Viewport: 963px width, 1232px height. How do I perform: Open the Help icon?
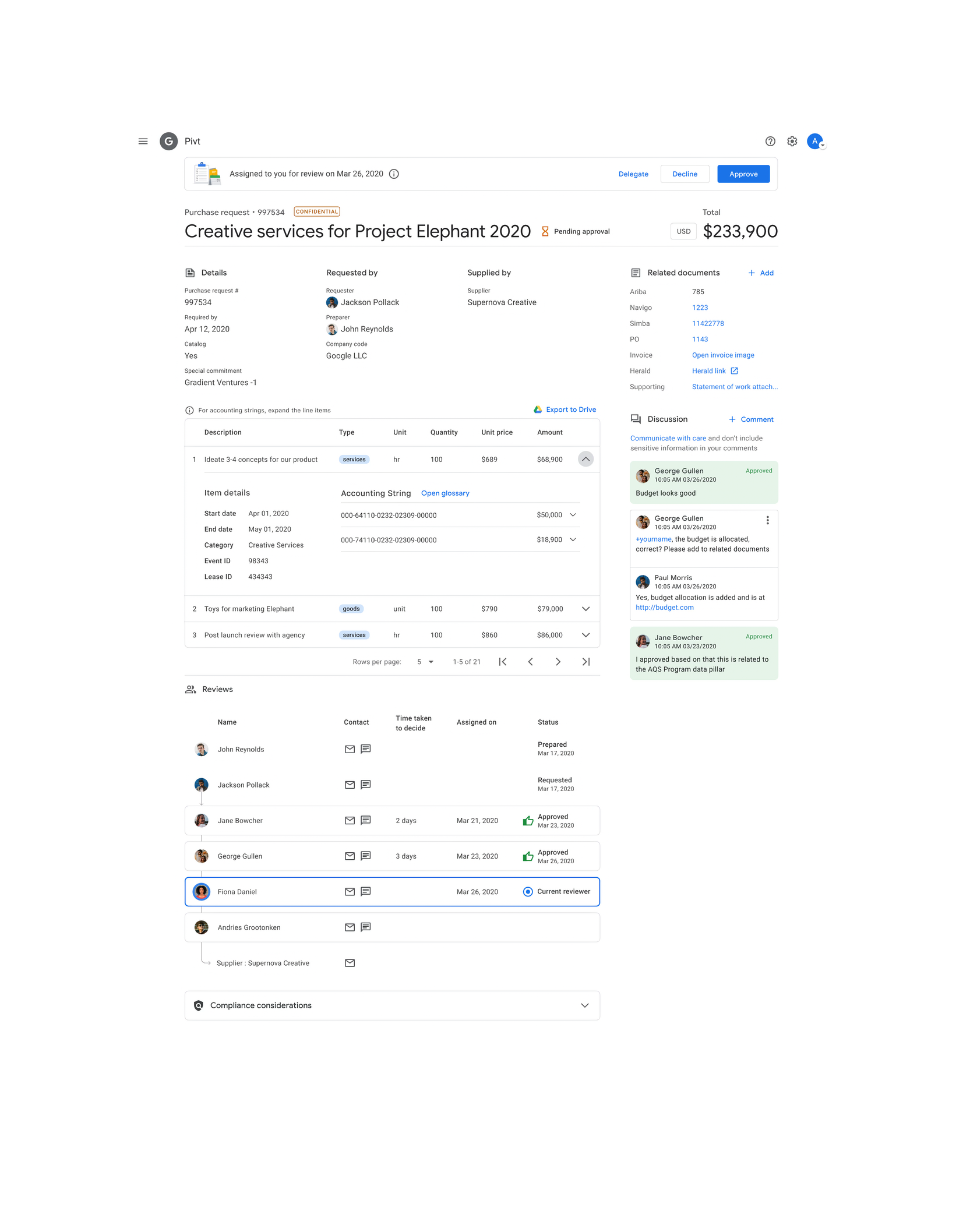770,141
